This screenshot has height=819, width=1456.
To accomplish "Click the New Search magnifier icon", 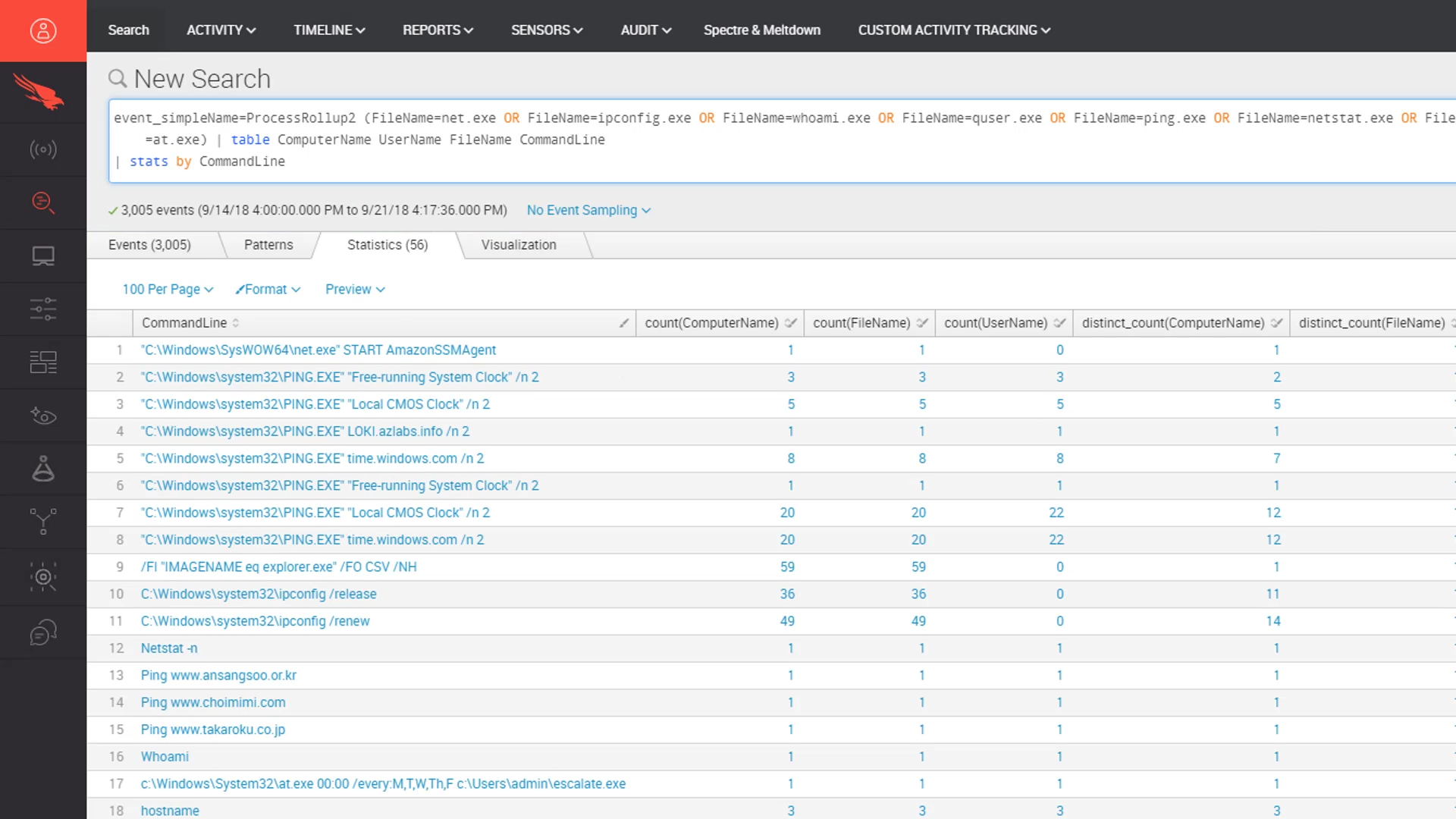I will 118,78.
